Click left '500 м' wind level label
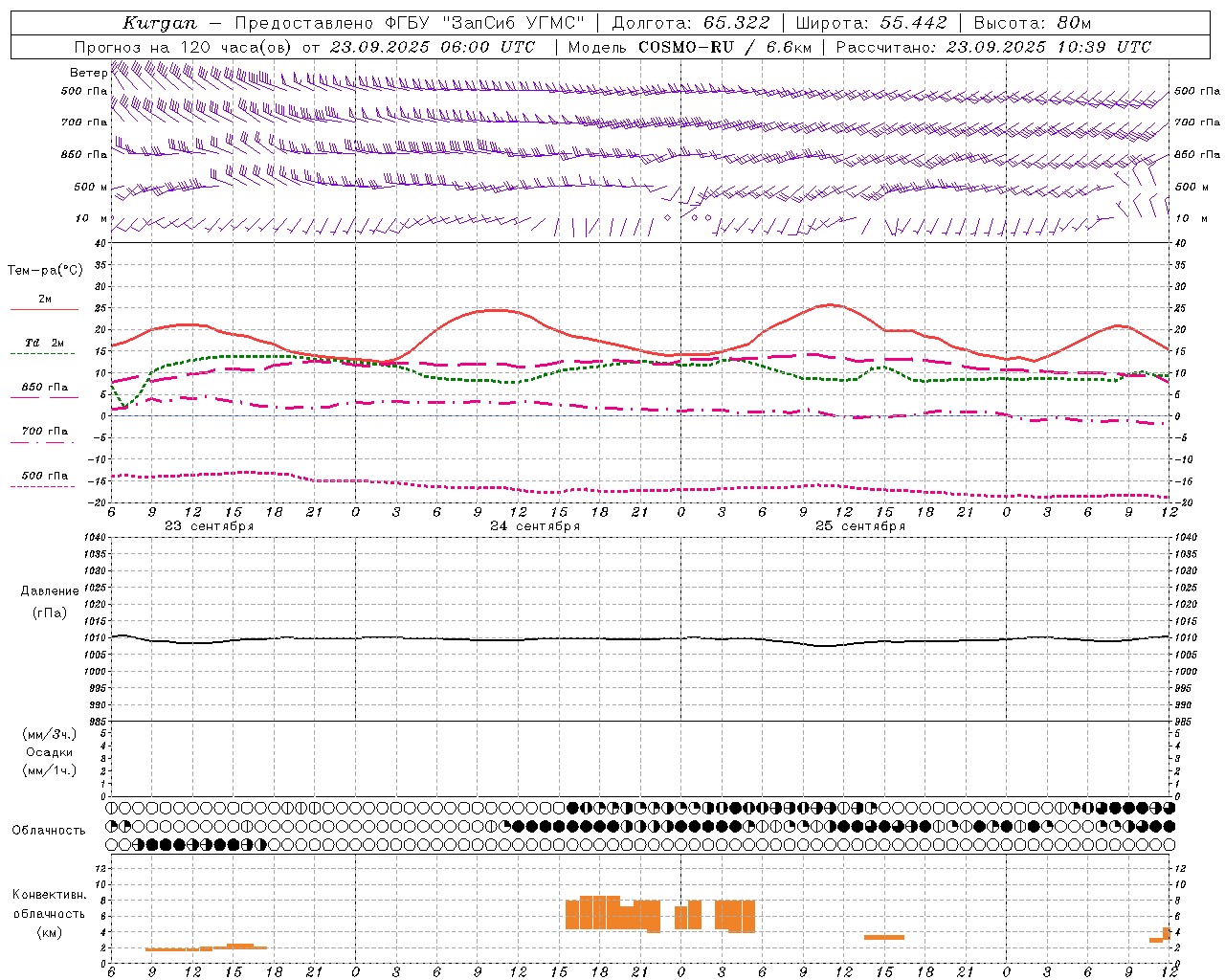This screenshot has height=980, width=1225. [91, 187]
